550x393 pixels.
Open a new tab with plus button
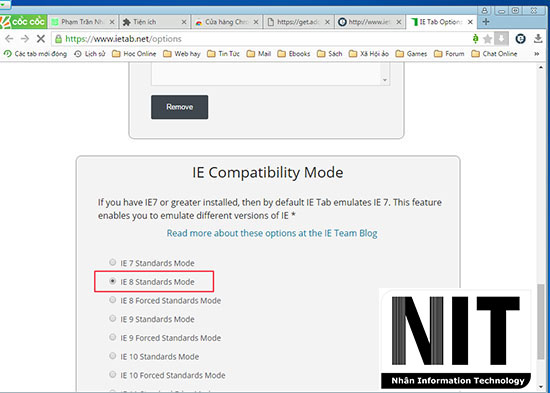pos(486,22)
